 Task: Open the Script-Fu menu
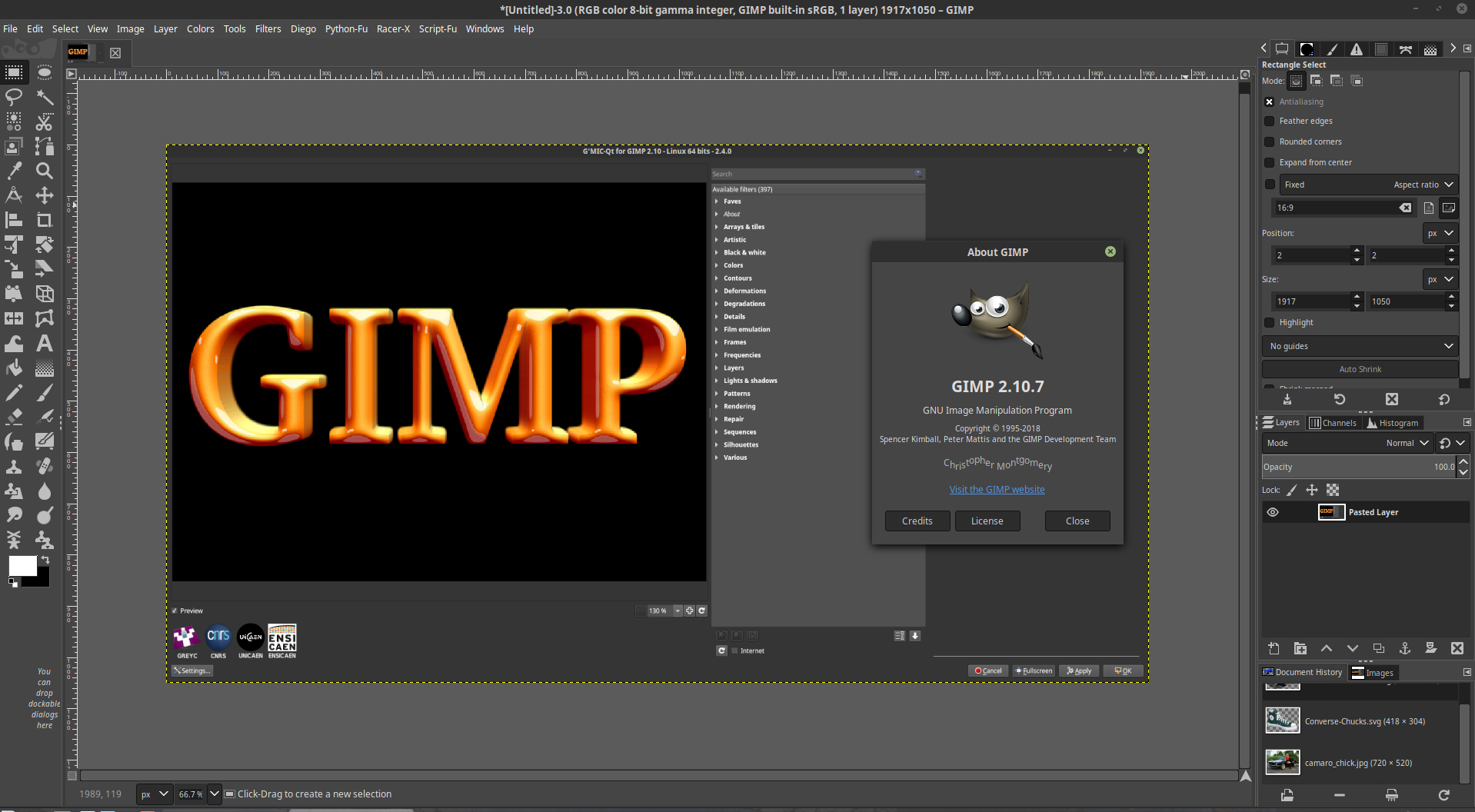tap(438, 29)
